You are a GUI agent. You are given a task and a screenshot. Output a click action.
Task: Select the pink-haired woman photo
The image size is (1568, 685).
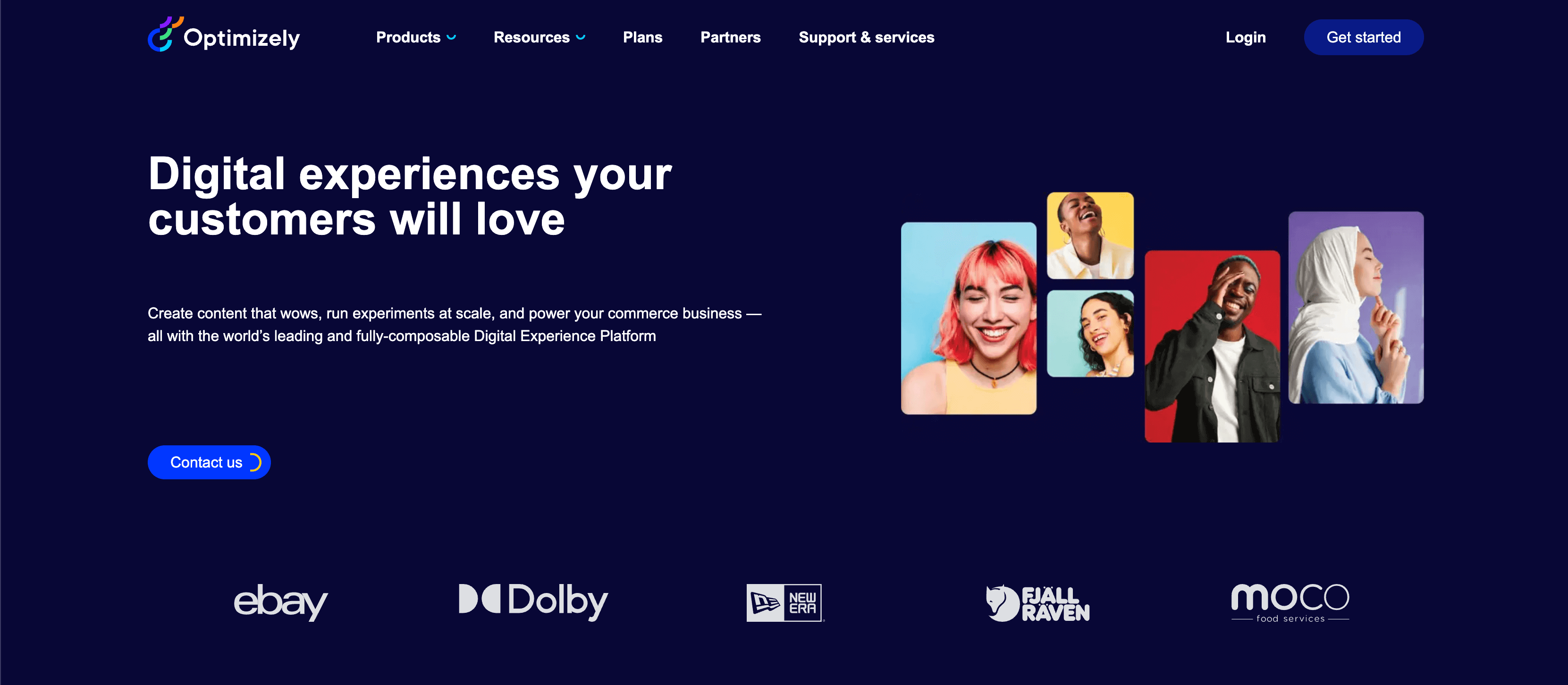click(969, 318)
